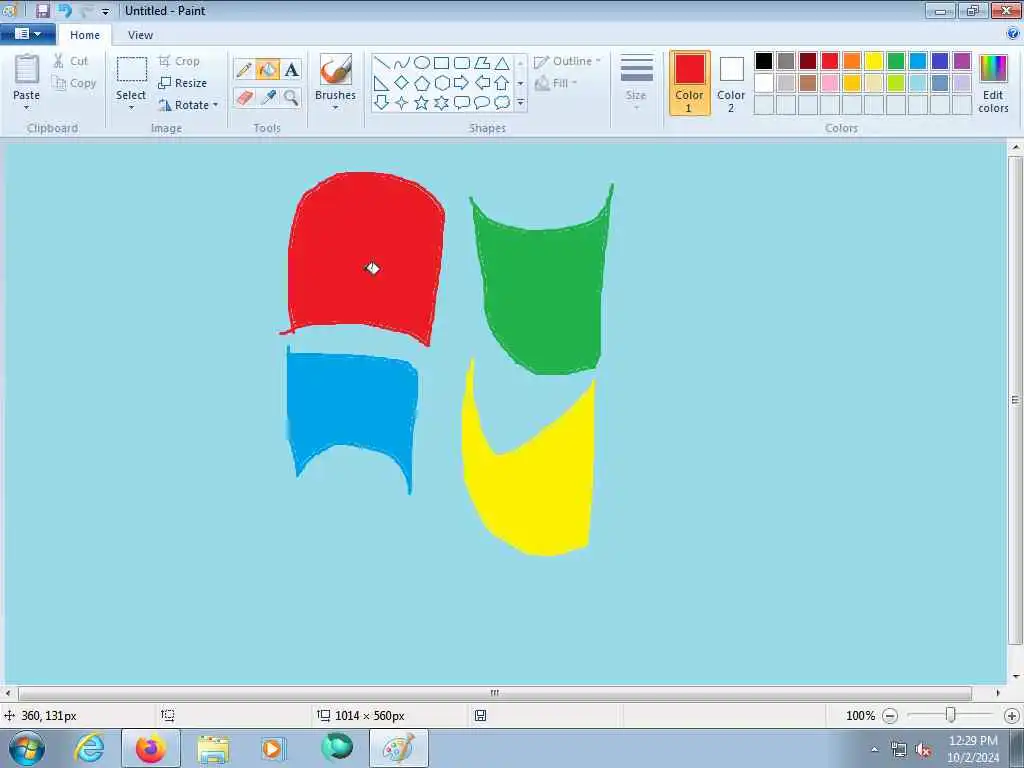
Task: Click the Cut button
Action: (x=71, y=61)
